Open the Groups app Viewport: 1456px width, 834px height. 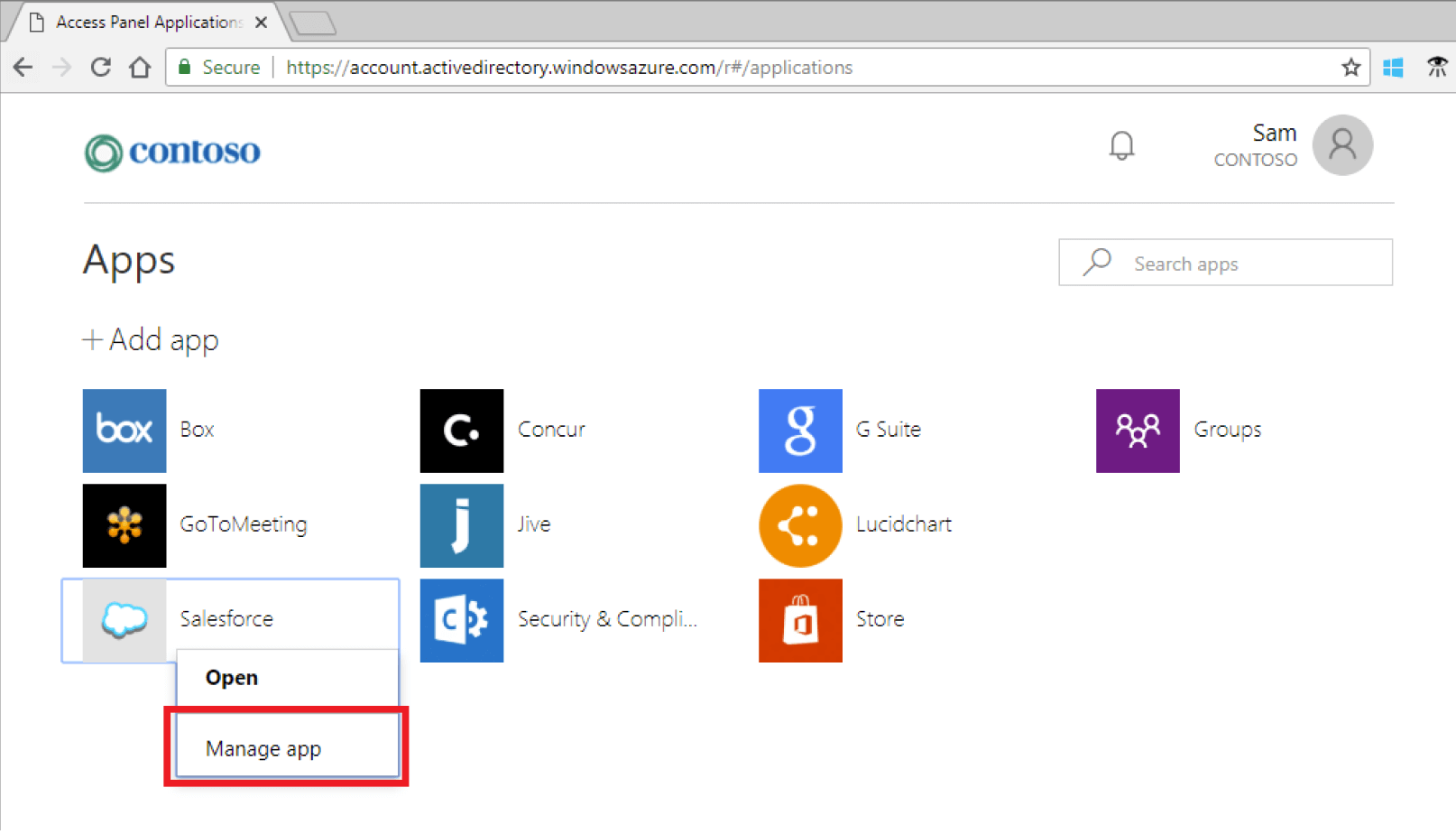(1137, 431)
